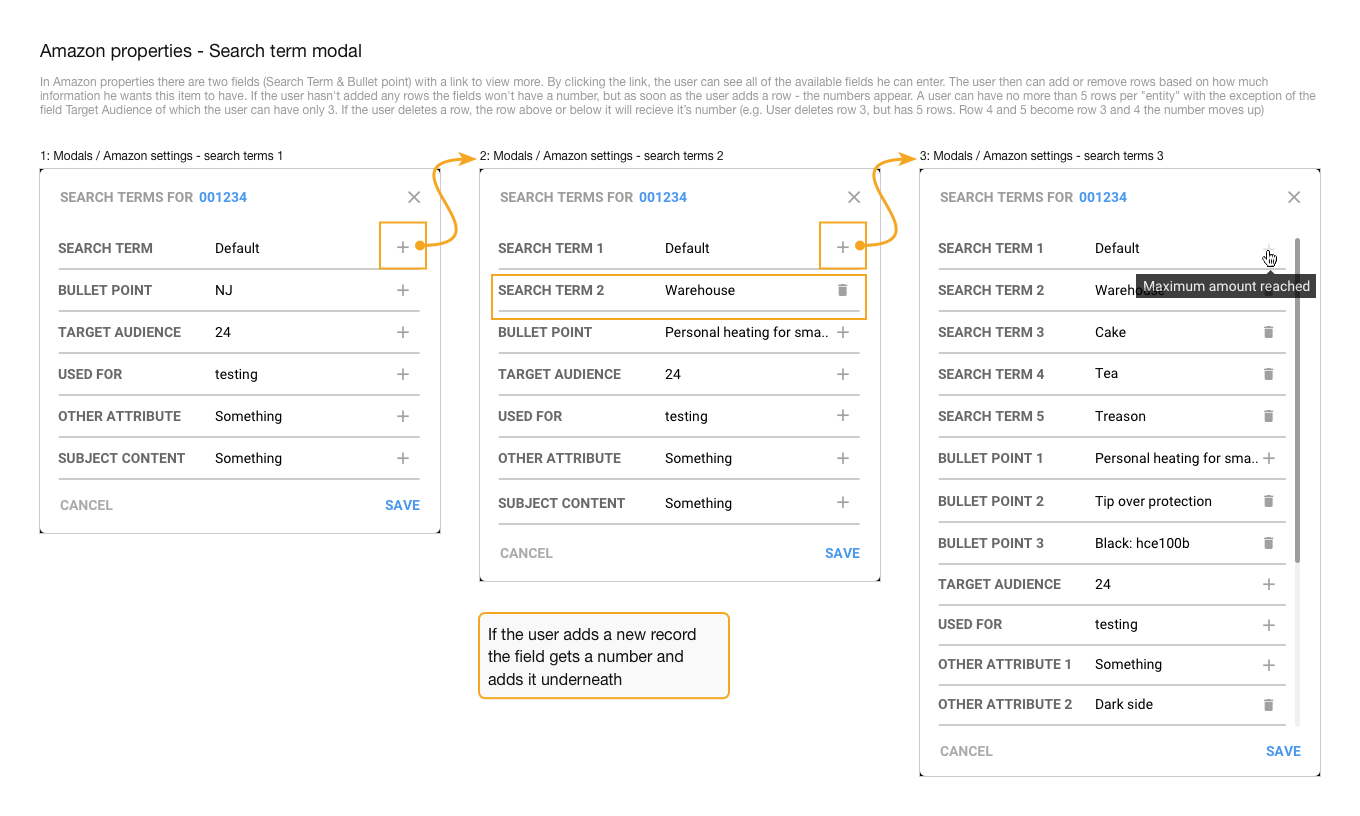This screenshot has height=816, width=1360.
Task: Edit Subject Content value Something in search terms 2 modal
Action: tap(698, 503)
